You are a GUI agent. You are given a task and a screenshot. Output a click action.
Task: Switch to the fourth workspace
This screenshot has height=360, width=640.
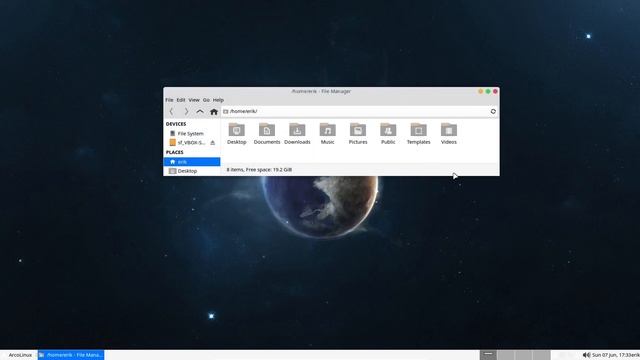click(x=541, y=355)
